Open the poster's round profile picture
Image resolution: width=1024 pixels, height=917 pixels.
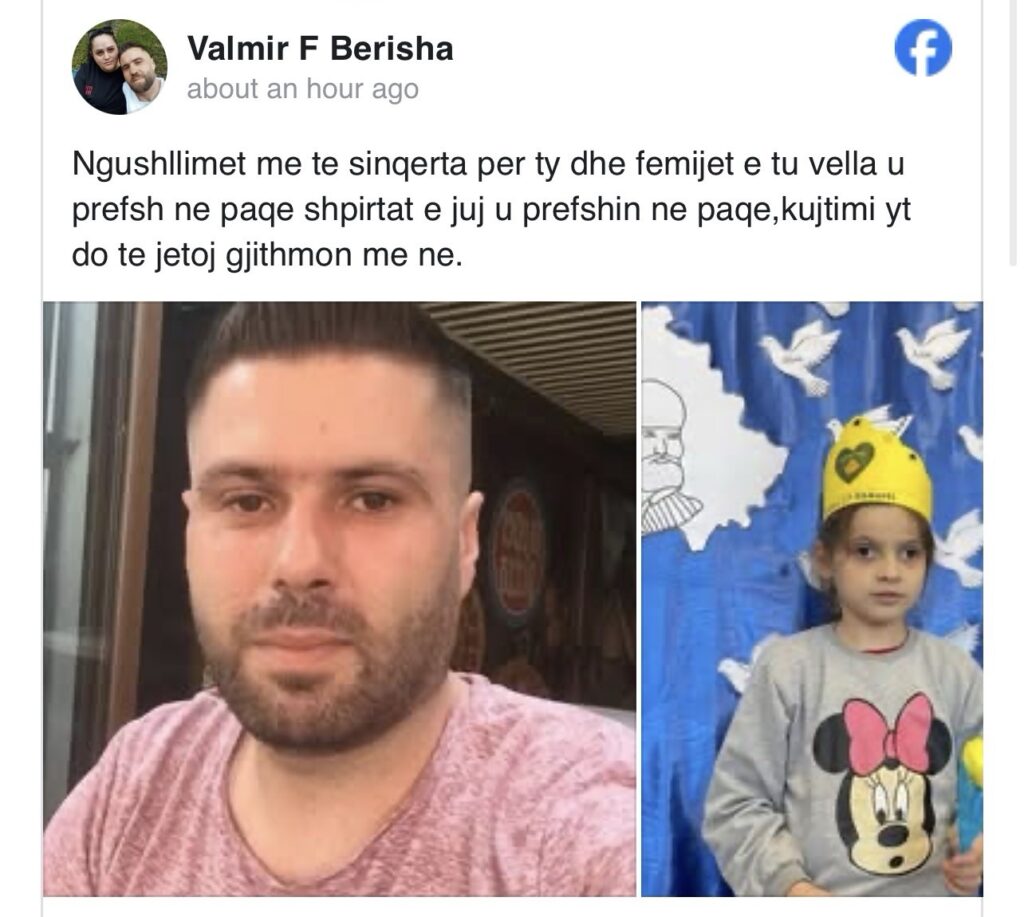tap(120, 67)
